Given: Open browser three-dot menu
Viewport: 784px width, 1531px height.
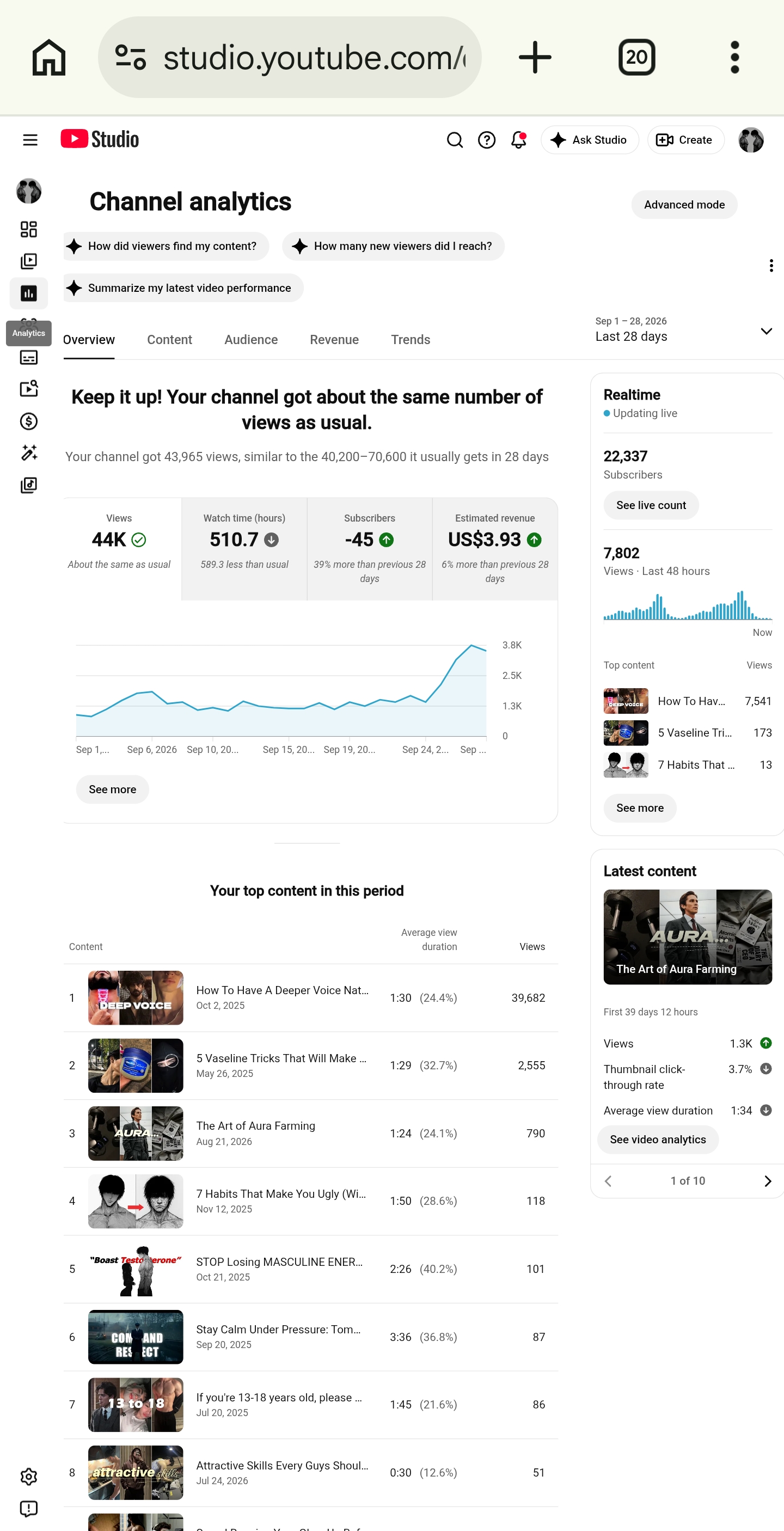Looking at the screenshot, I should coord(734,58).
